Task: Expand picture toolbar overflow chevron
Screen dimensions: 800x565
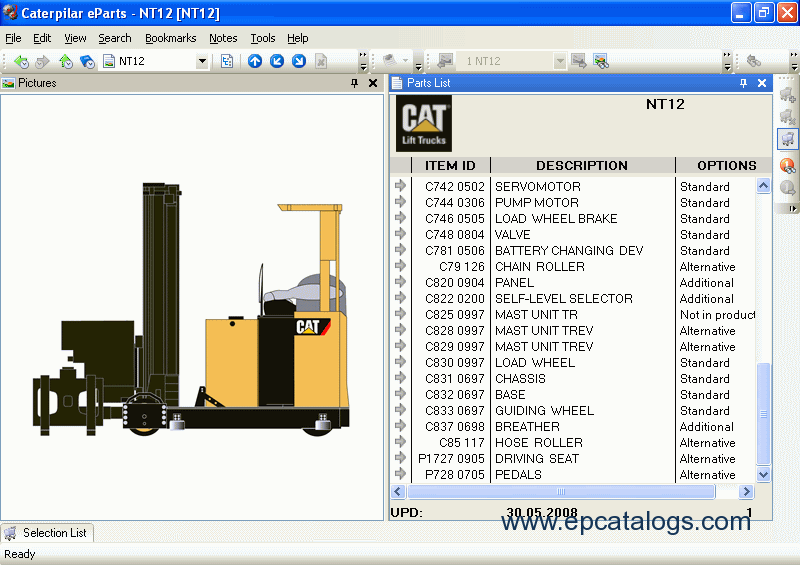Action: pyautogui.click(x=728, y=61)
